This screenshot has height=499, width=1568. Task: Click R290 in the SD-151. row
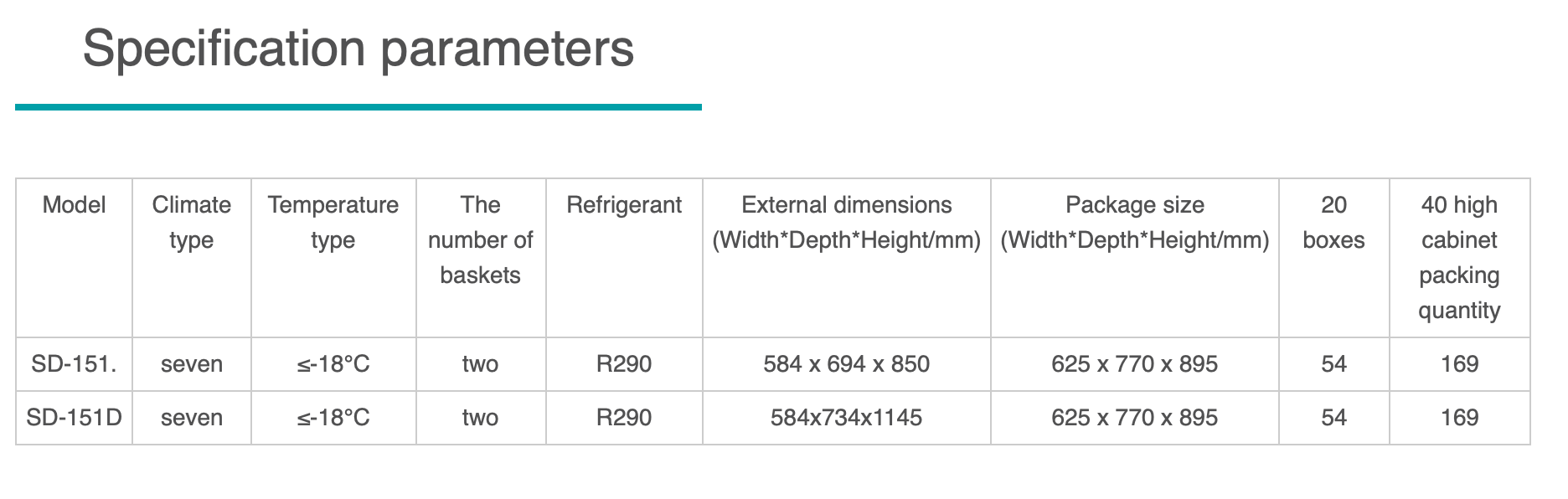pyautogui.click(x=624, y=364)
